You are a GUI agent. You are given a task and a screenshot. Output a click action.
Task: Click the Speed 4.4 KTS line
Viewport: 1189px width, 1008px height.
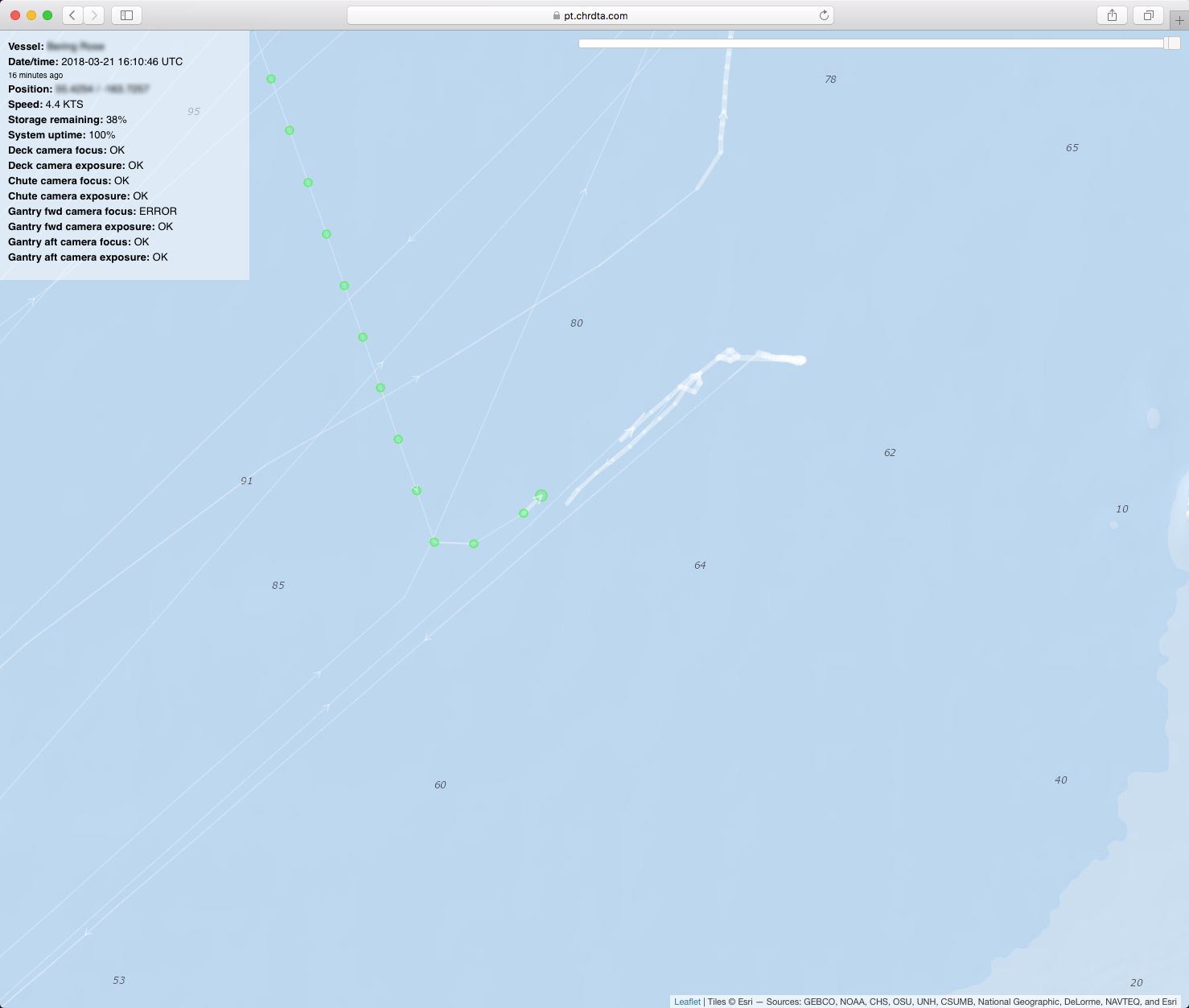[x=46, y=105]
